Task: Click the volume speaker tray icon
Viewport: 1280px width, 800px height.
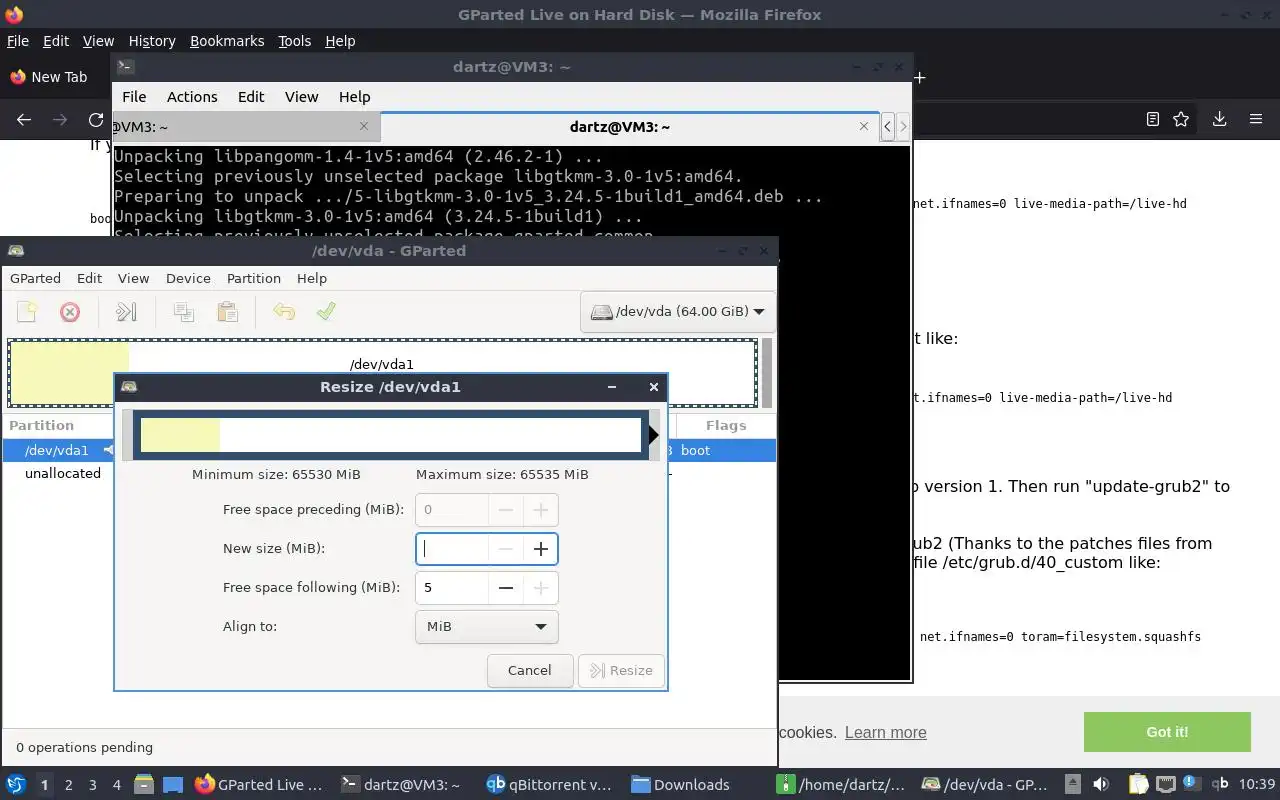Action: [1100, 784]
